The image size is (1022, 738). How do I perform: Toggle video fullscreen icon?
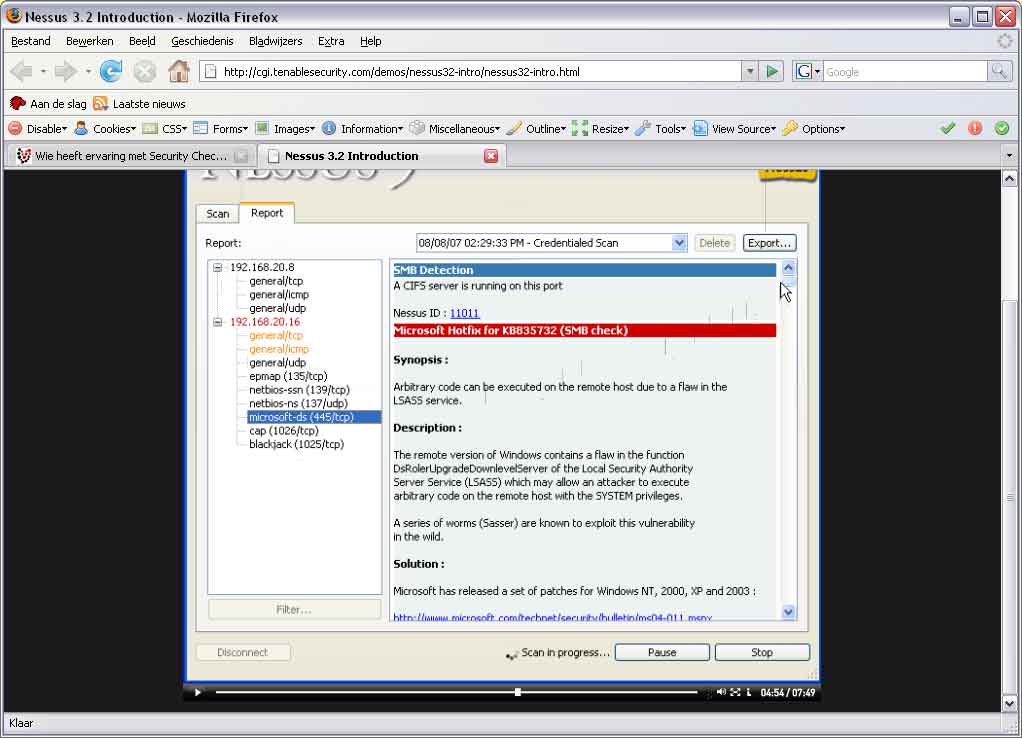735,692
